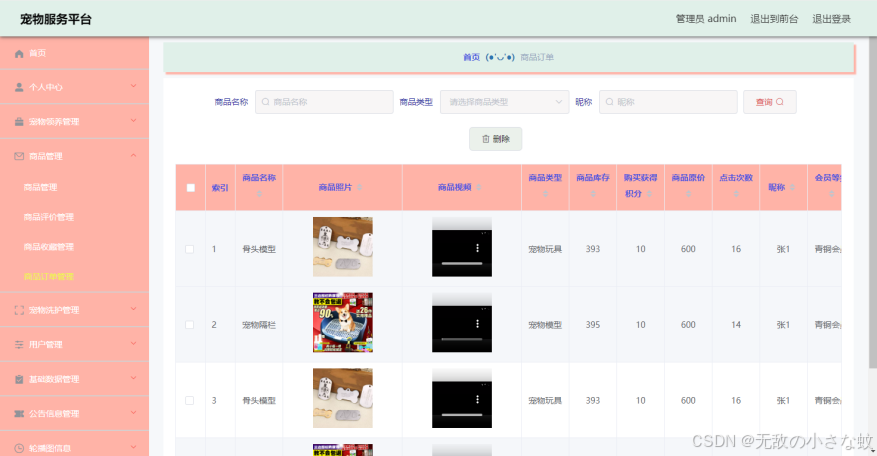Screen dimensions: 877x456
Task: Click 退出到前台 in the top bar
Action: point(774,19)
